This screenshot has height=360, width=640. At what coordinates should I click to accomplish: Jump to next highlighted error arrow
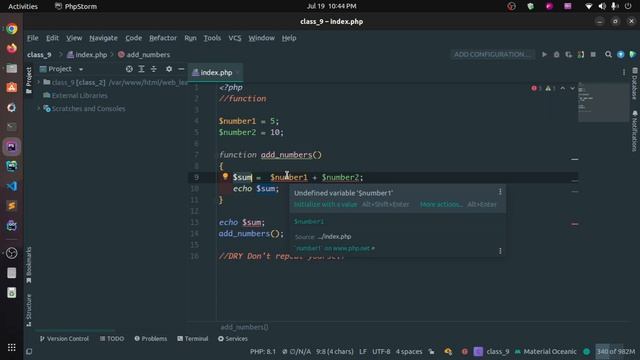572,88
